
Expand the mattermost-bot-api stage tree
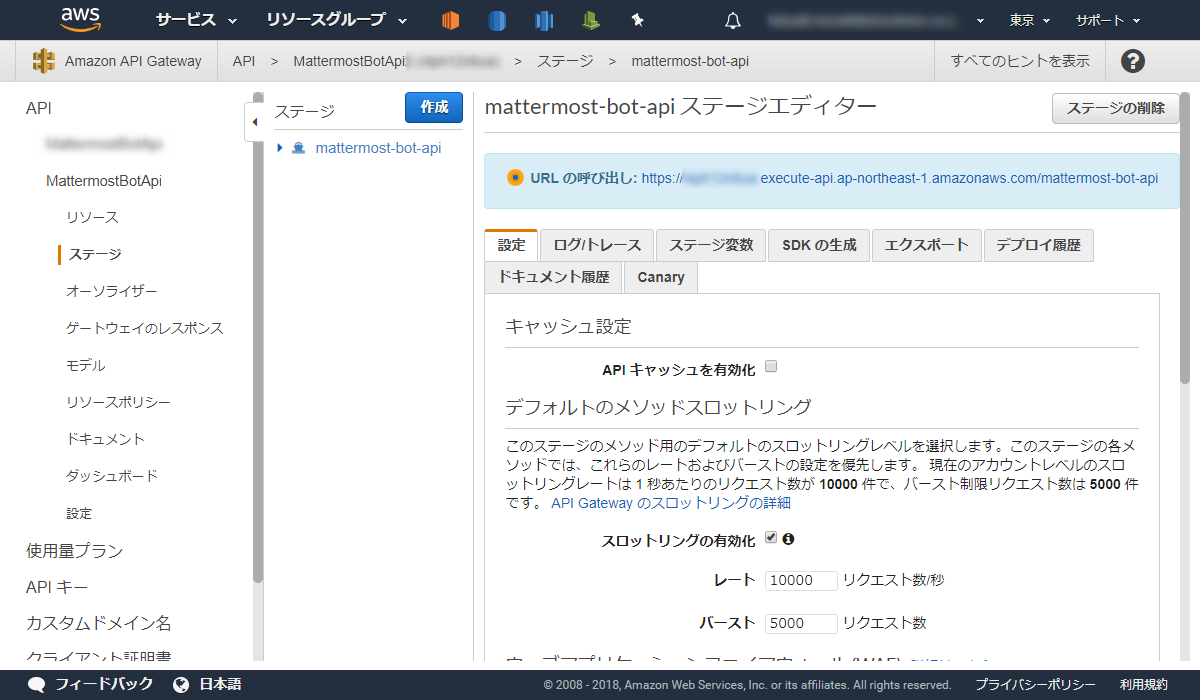click(x=279, y=146)
